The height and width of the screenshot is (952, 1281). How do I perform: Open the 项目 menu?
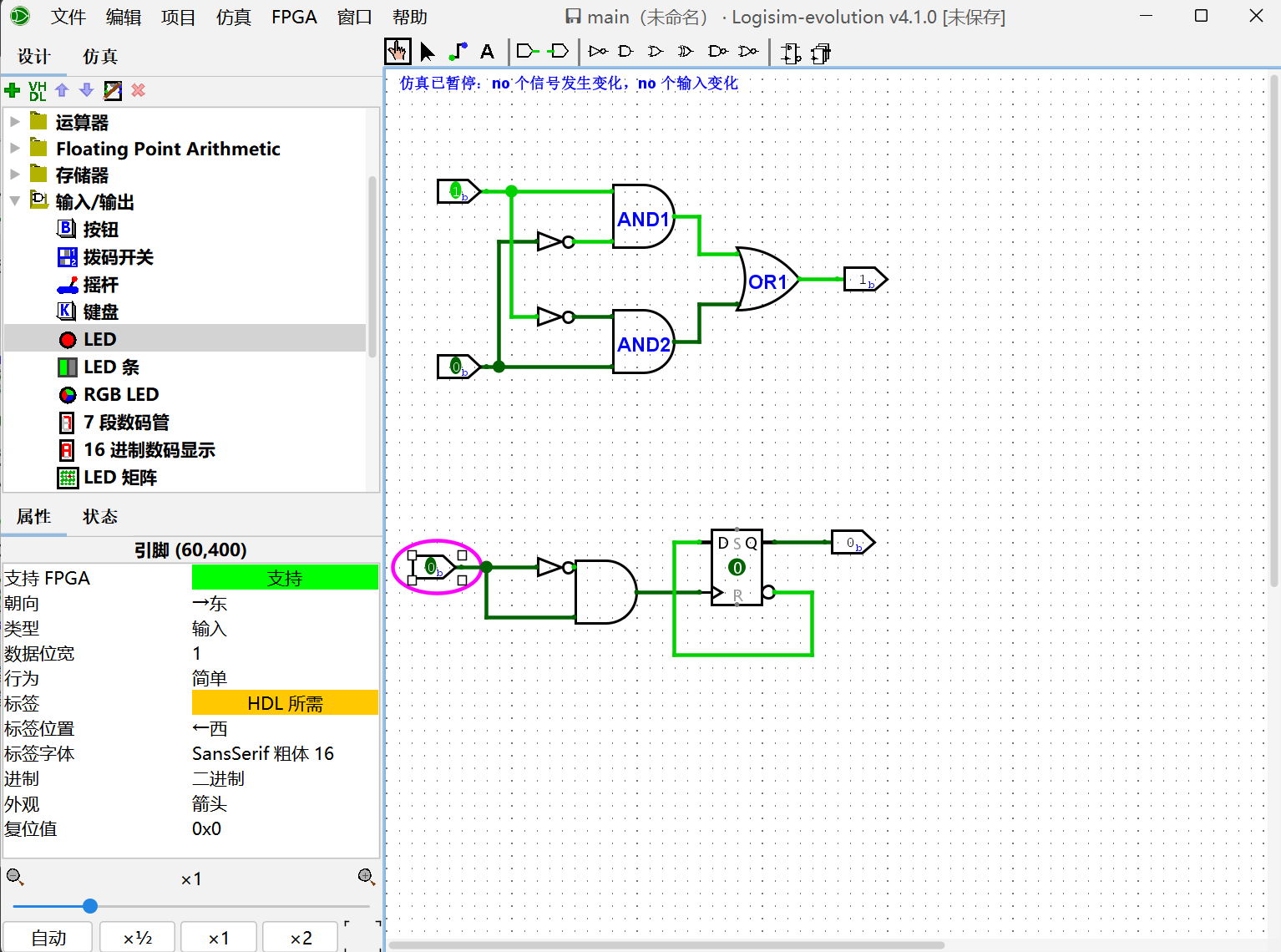(x=179, y=17)
